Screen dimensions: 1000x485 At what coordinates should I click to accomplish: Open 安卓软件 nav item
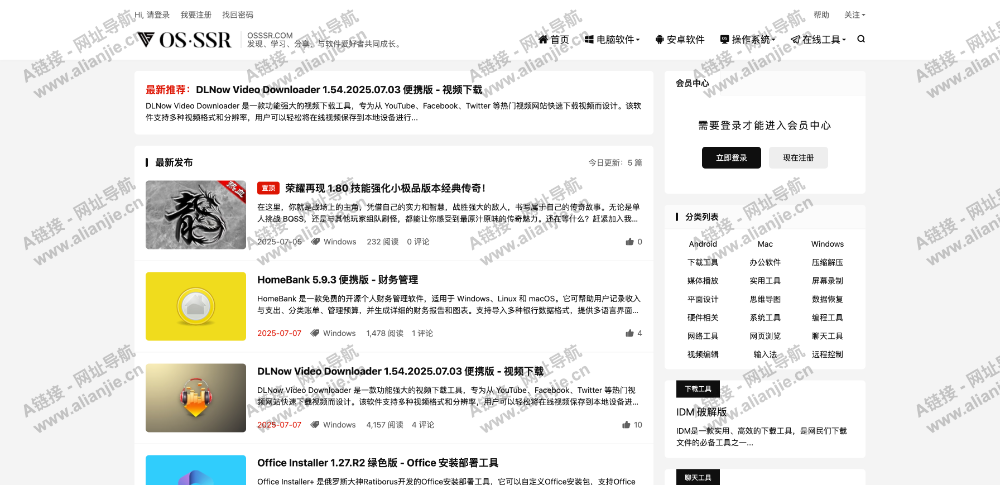pyautogui.click(x=679, y=40)
